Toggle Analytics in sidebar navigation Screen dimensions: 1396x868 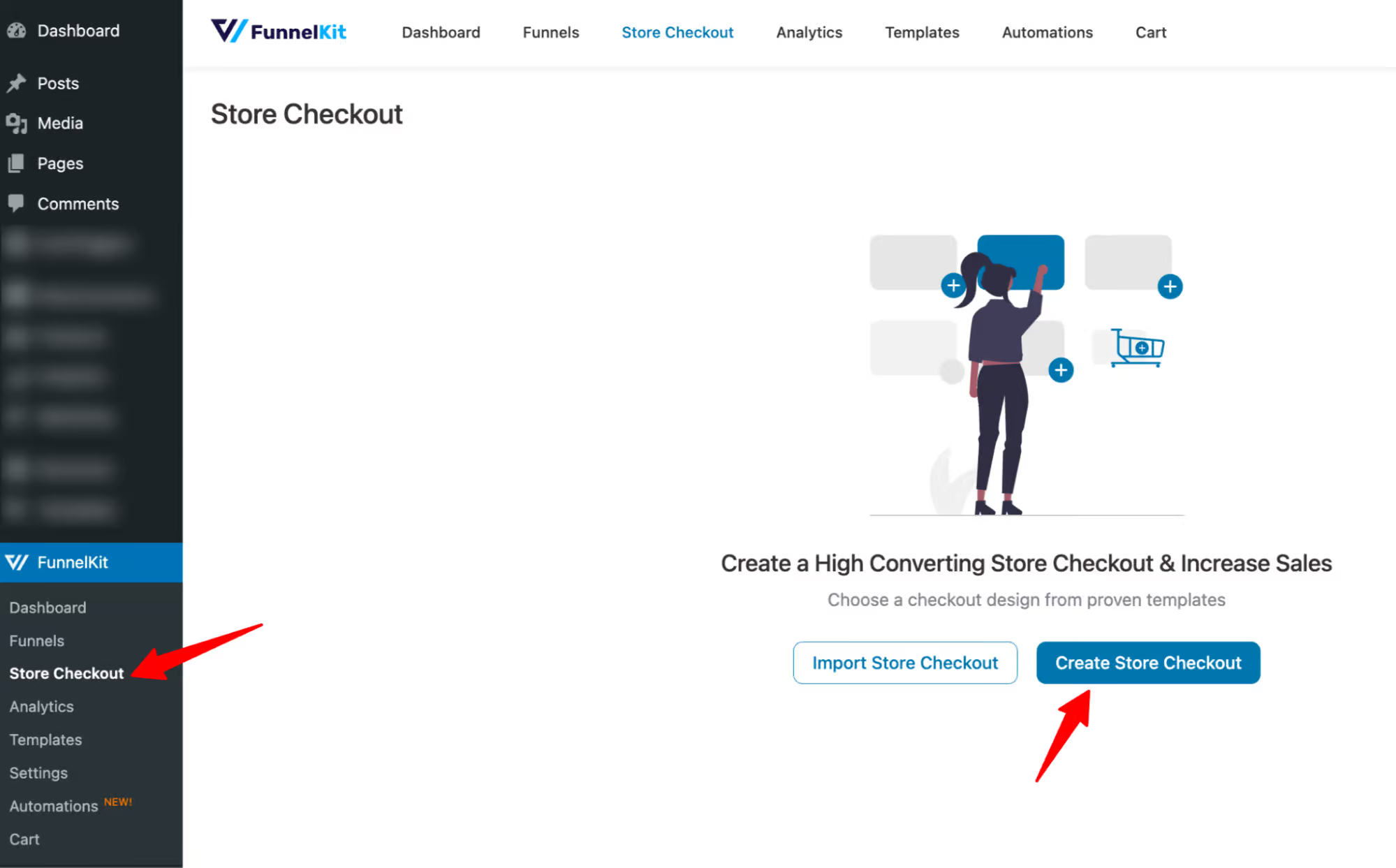41,706
